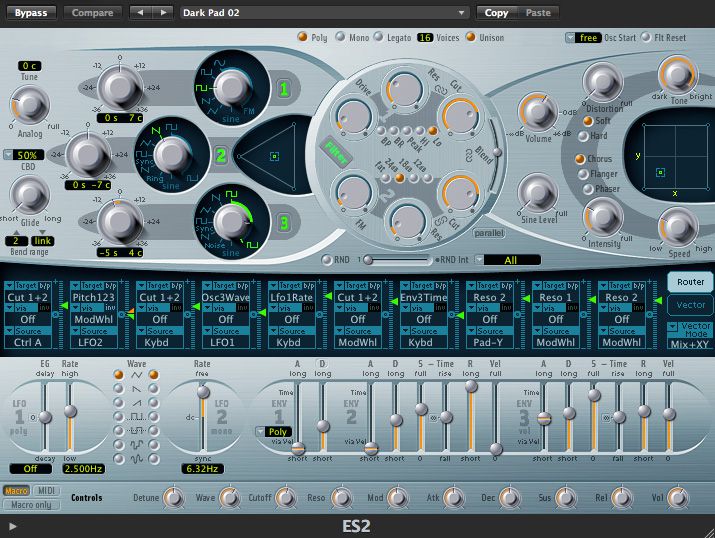This screenshot has height=538, width=715.
Task: Open the ENV 1 Poly trigger dropdown
Action: (x=274, y=431)
